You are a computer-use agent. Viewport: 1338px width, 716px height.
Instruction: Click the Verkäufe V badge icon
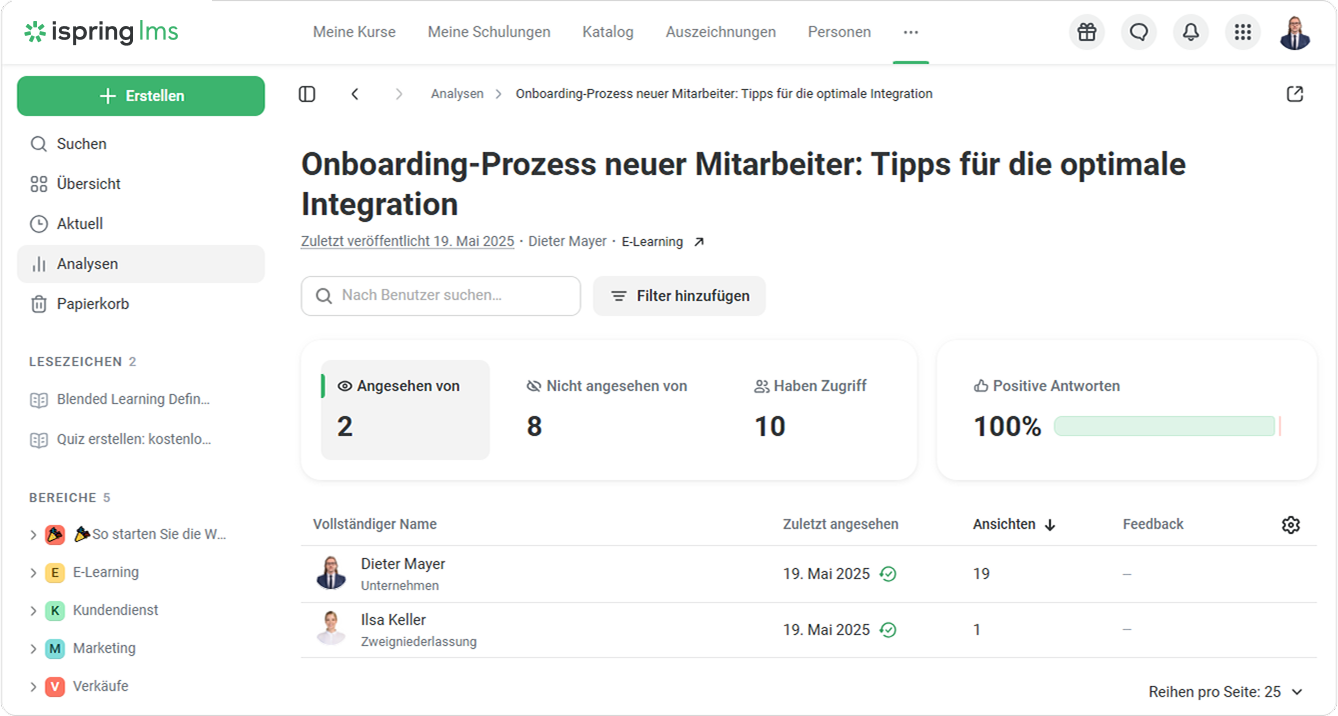click(55, 687)
